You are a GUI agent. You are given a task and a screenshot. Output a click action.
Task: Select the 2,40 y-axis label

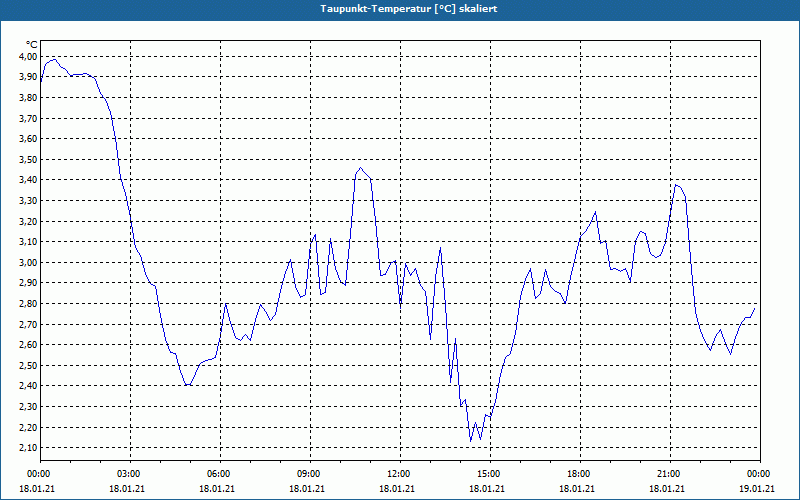pos(29,386)
